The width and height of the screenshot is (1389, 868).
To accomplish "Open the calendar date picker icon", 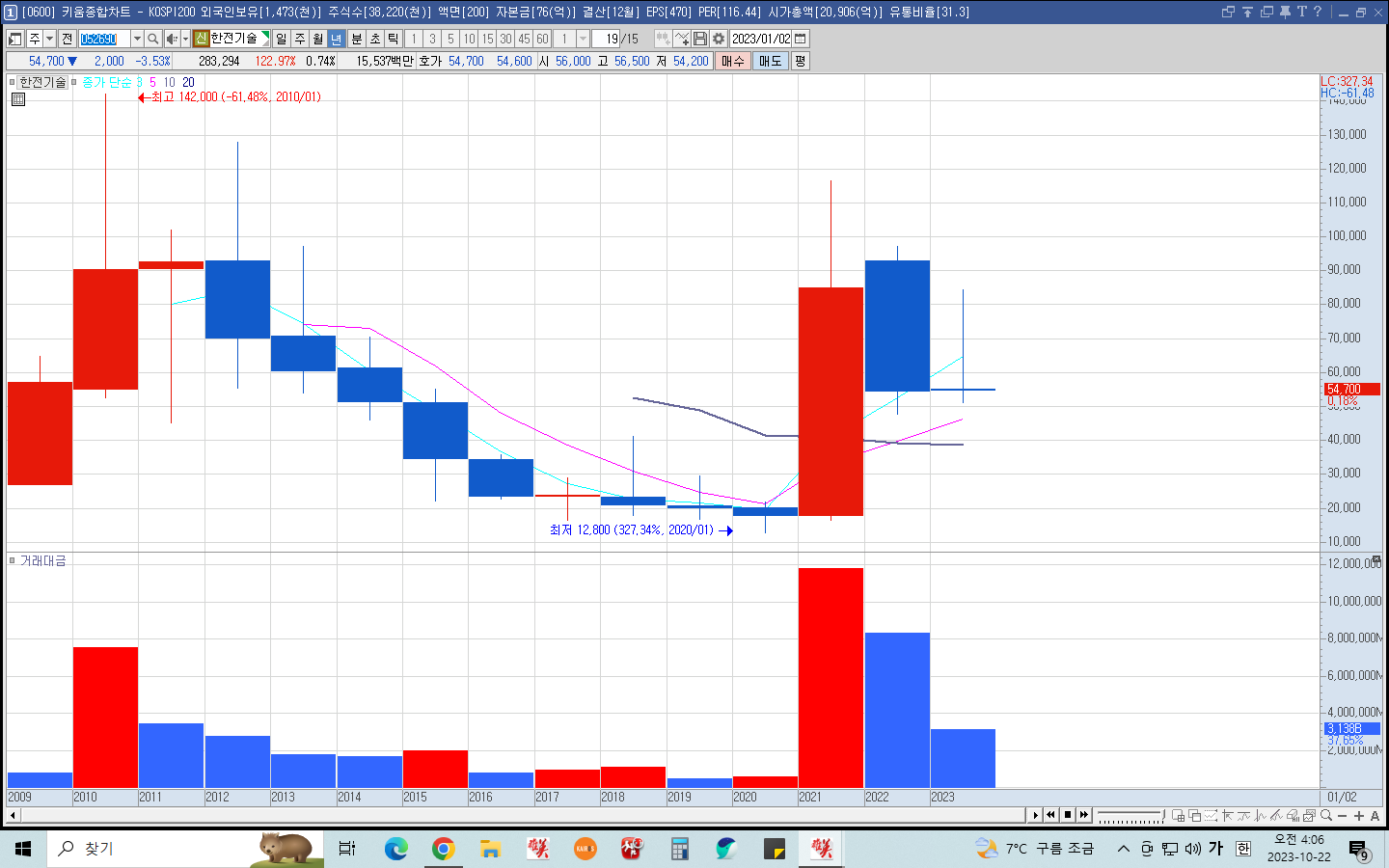I will pos(801,39).
